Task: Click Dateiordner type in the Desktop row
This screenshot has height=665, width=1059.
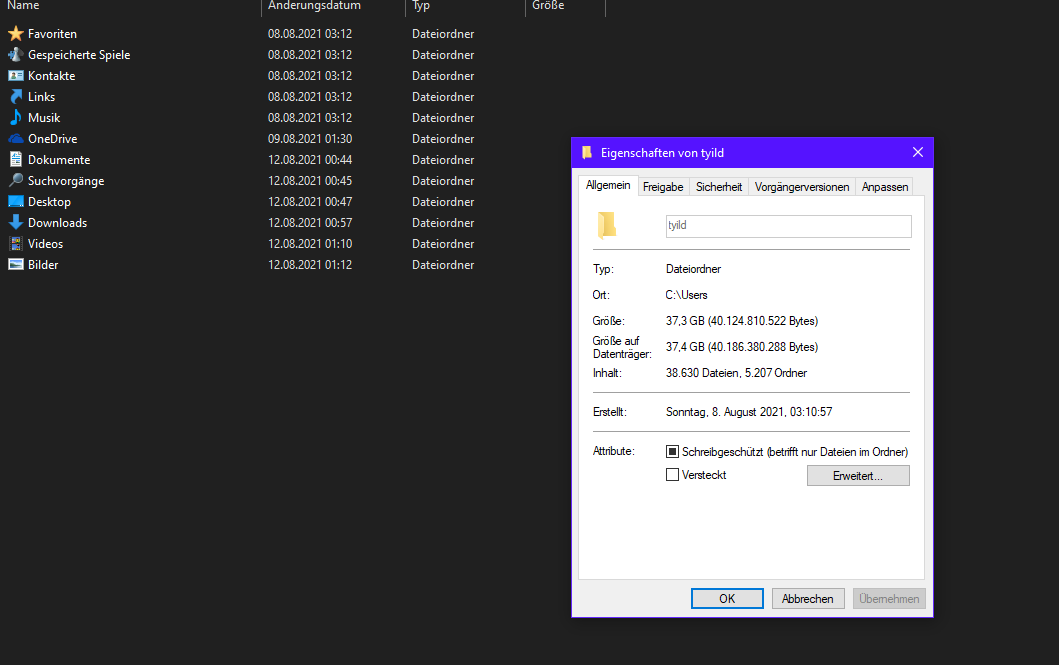Action: (443, 201)
